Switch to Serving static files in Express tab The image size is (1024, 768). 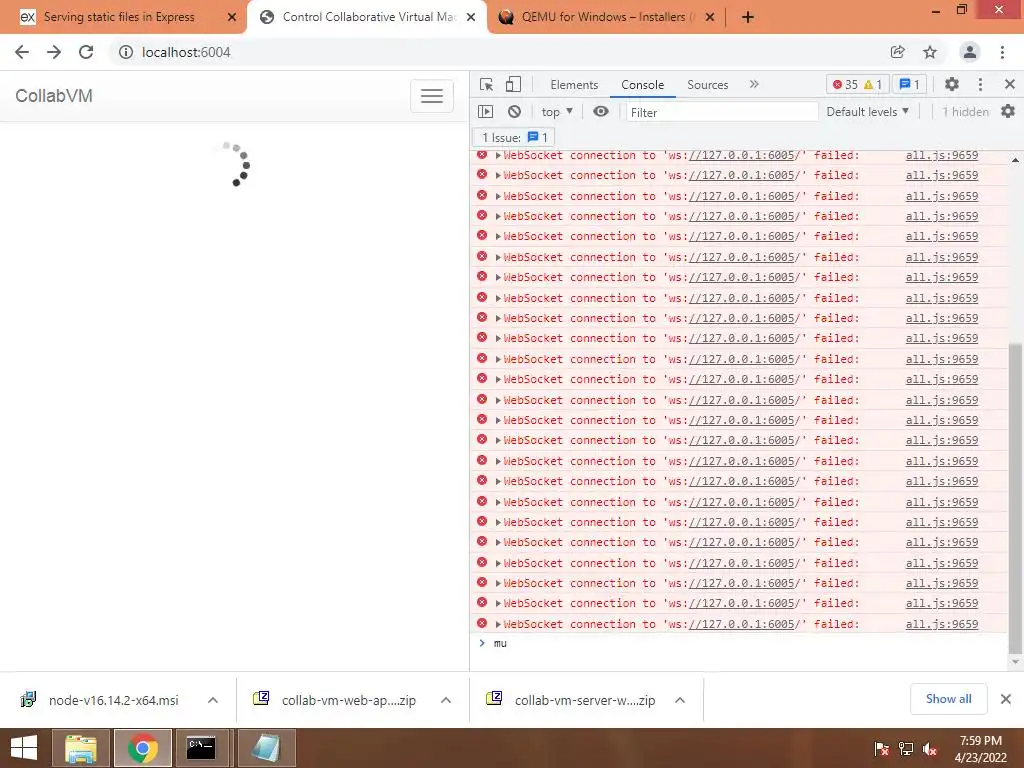[119, 17]
